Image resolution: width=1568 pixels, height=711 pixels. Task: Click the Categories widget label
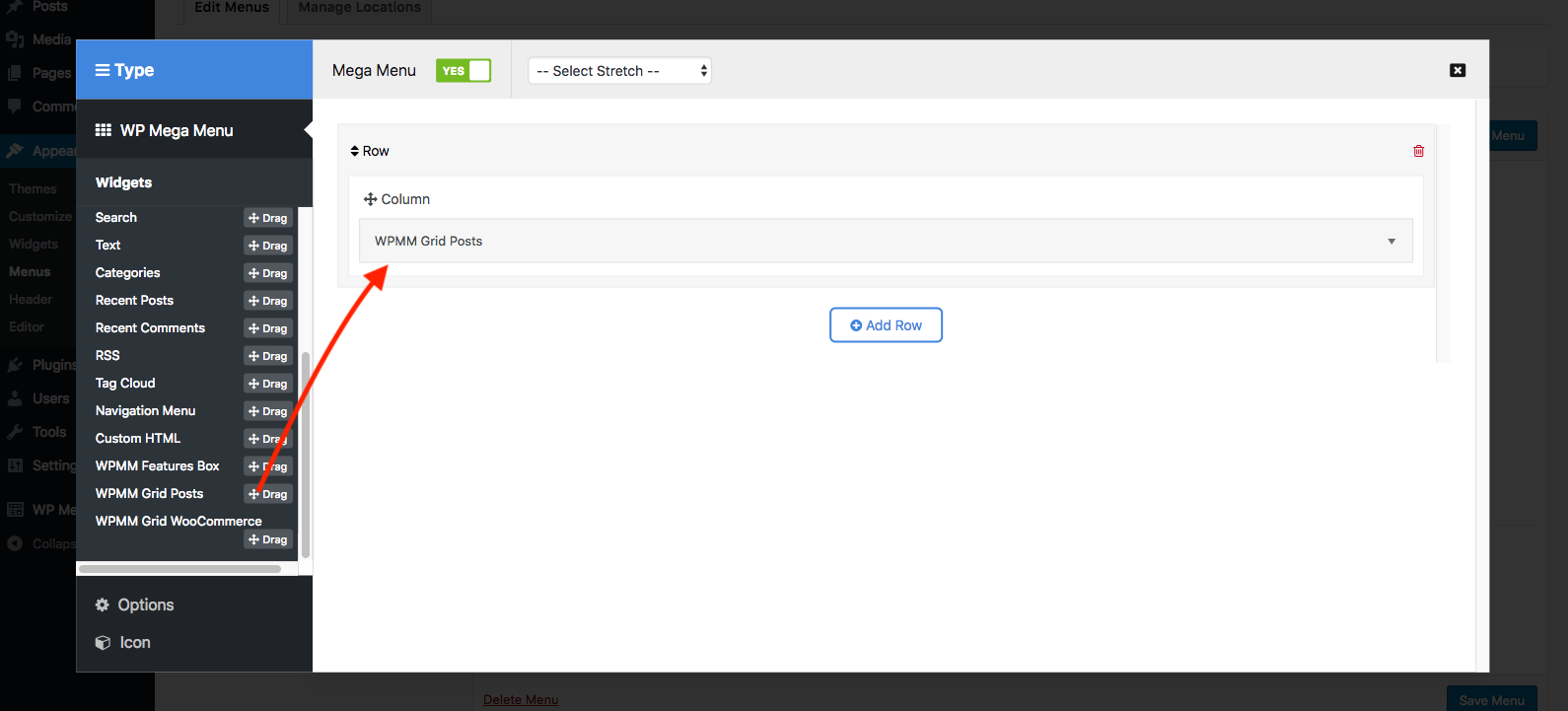tap(127, 272)
